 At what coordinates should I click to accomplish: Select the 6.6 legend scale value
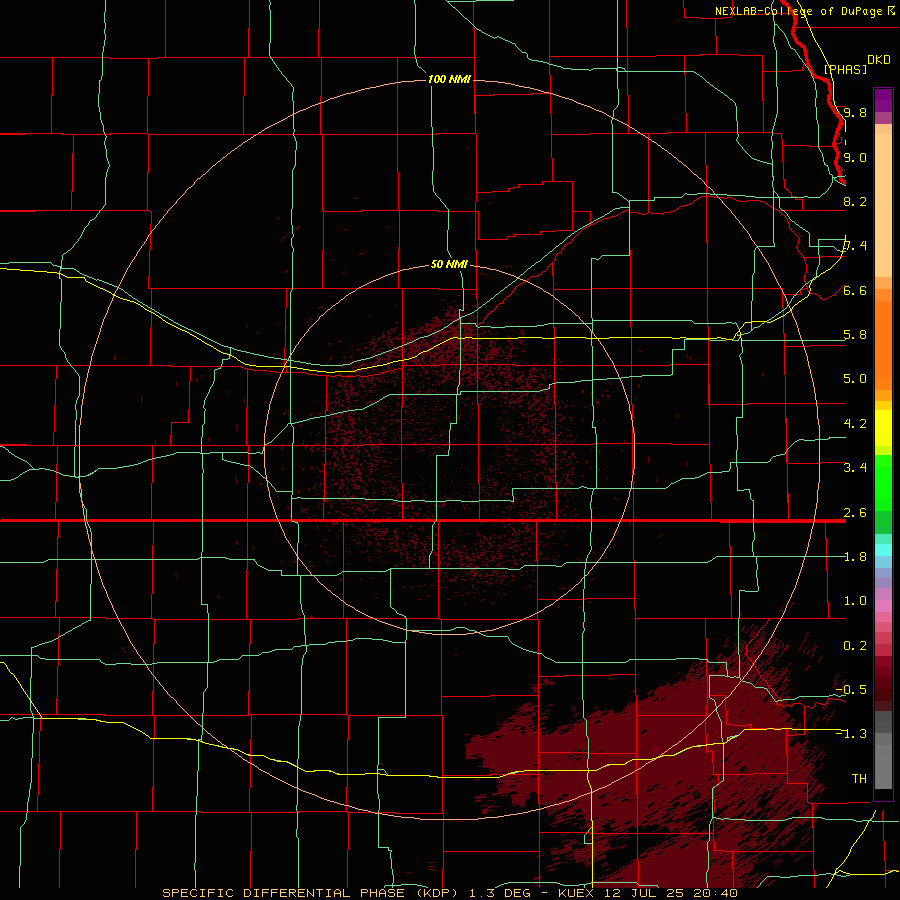pyautogui.click(x=855, y=290)
